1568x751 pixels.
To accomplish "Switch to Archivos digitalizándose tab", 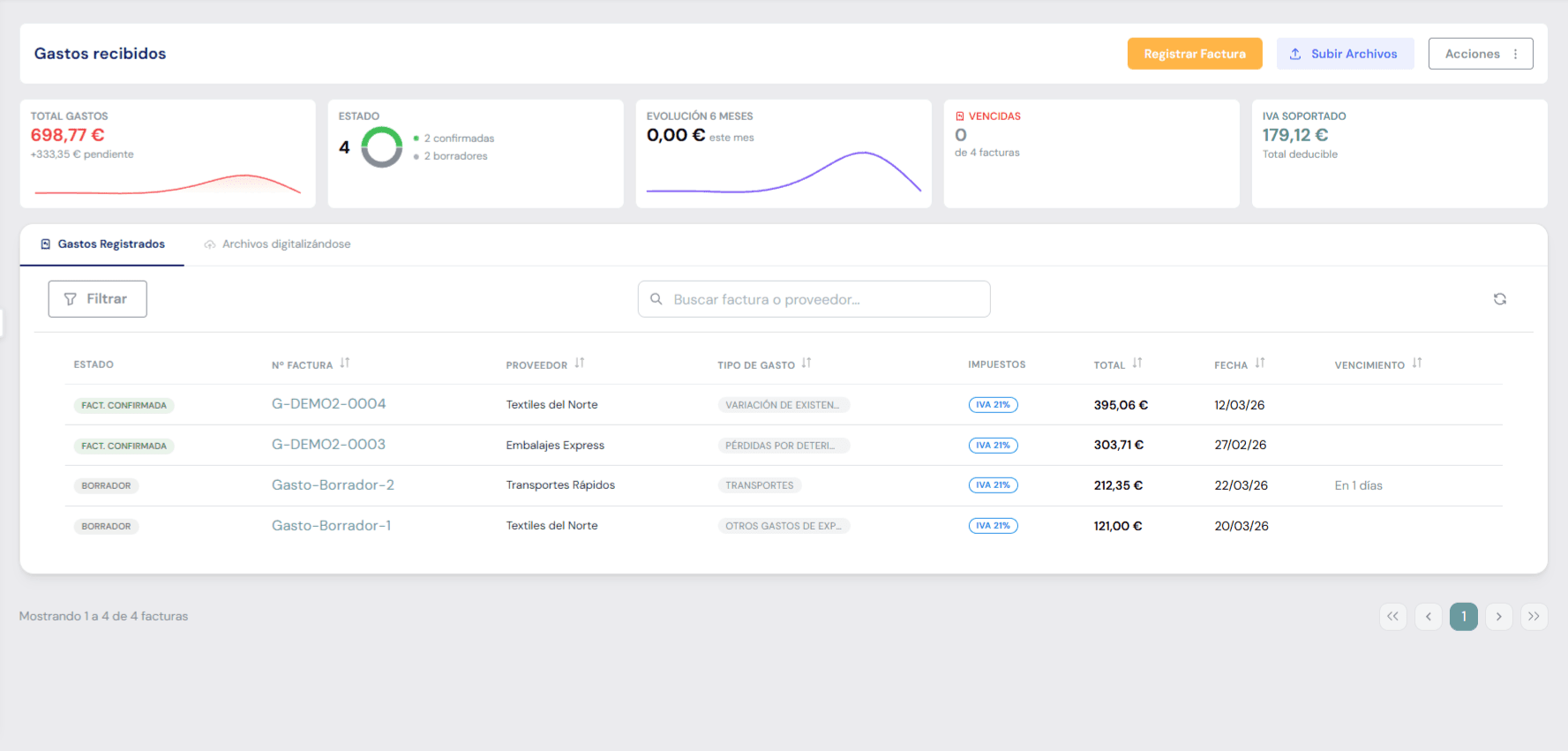I will [x=277, y=244].
